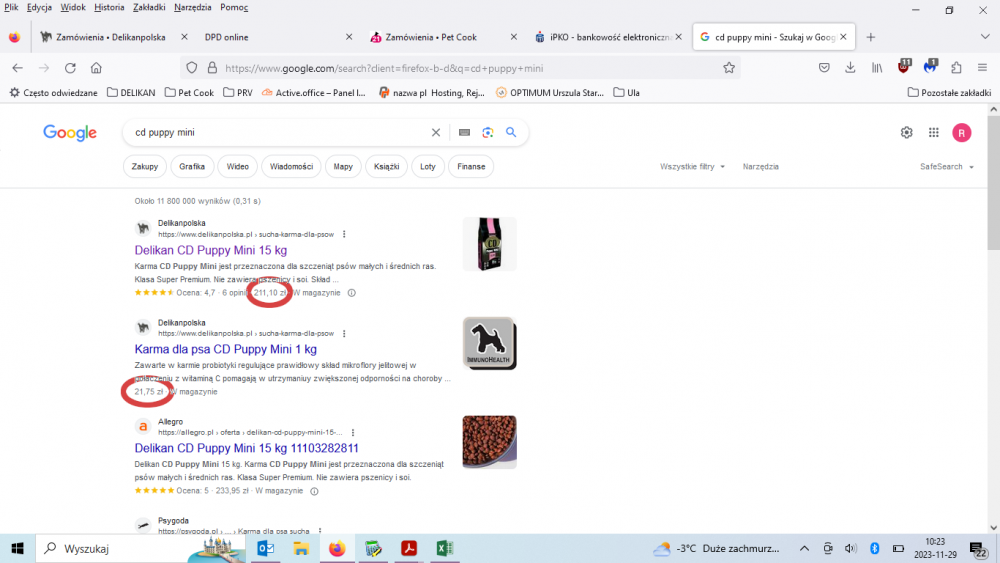Open the Firefox hamburger menu

pyautogui.click(x=982, y=68)
